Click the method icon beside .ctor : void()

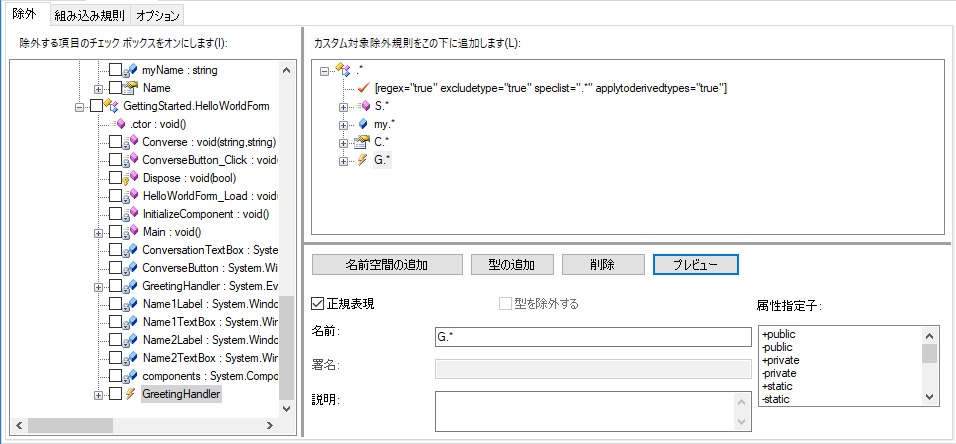click(x=118, y=124)
